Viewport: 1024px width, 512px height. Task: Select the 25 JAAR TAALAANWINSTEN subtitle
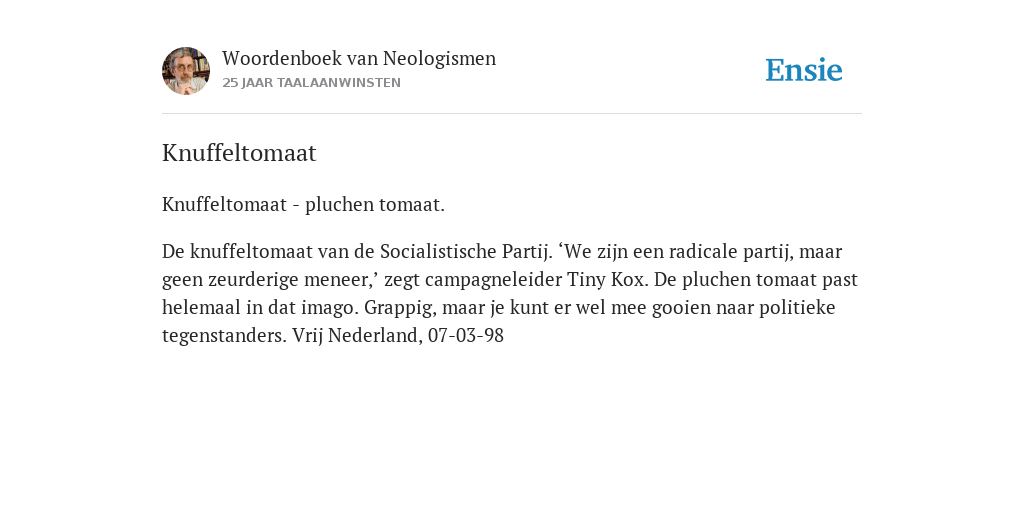click(312, 83)
